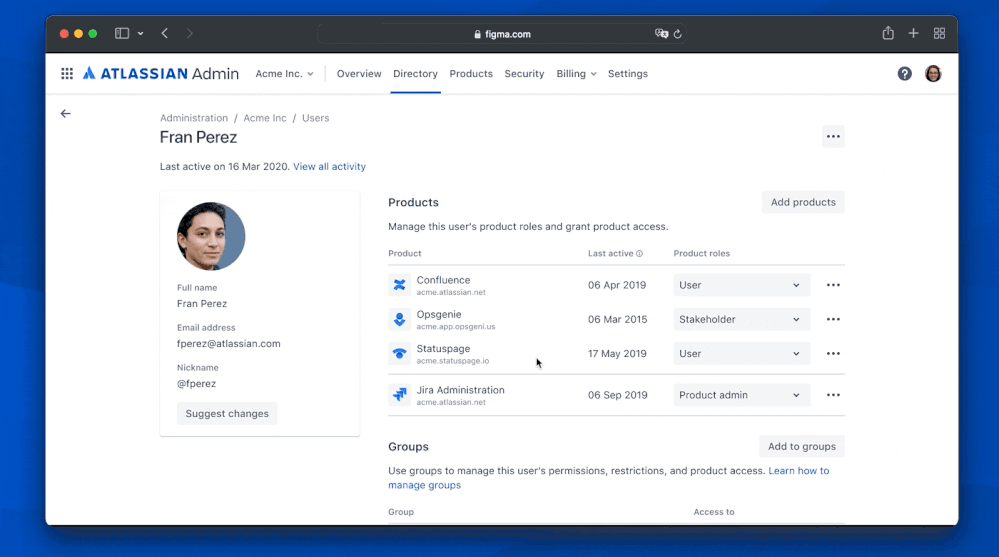The height and width of the screenshot is (557, 999).
Task: Click the Product roles column header
Action: [701, 254]
